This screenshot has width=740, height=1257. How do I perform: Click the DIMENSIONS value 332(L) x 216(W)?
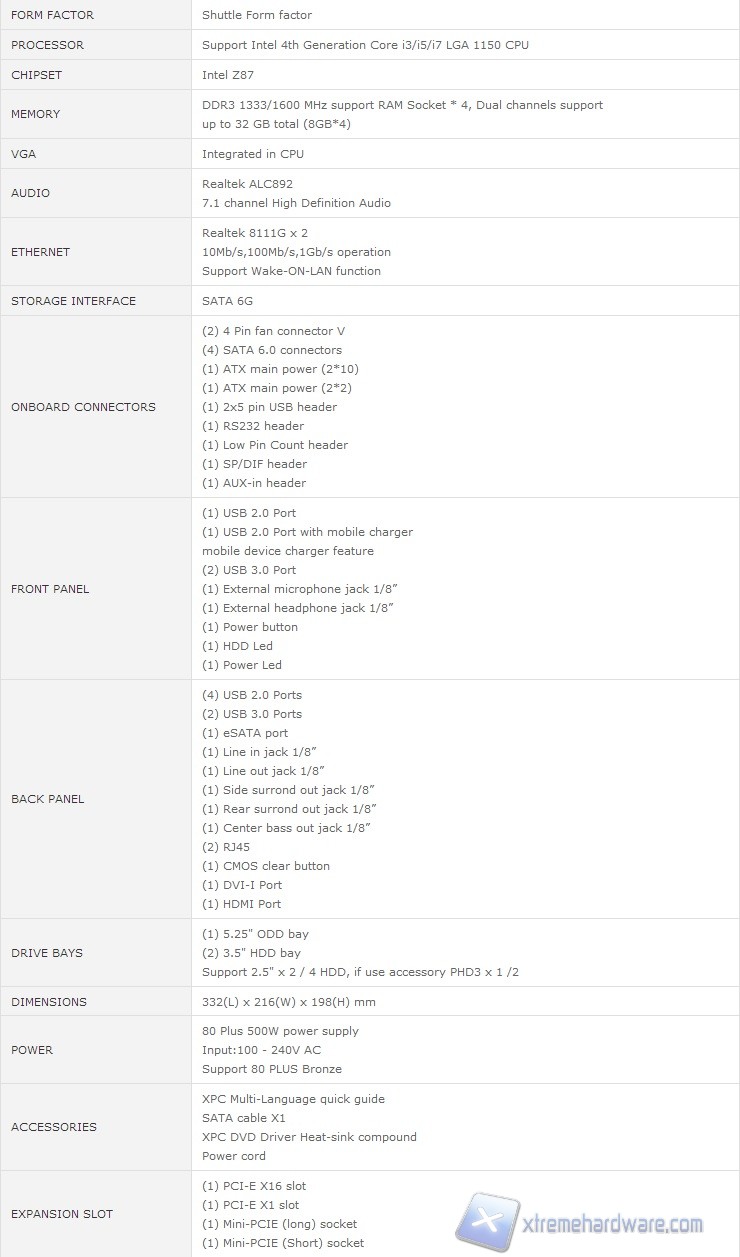pos(303,1002)
